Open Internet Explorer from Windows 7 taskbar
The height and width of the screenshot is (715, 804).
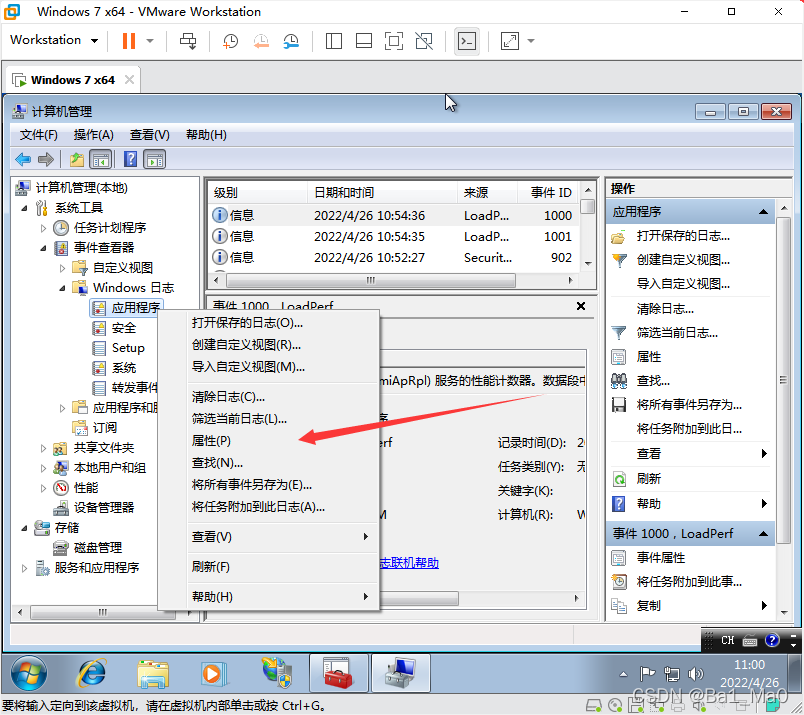[91, 673]
